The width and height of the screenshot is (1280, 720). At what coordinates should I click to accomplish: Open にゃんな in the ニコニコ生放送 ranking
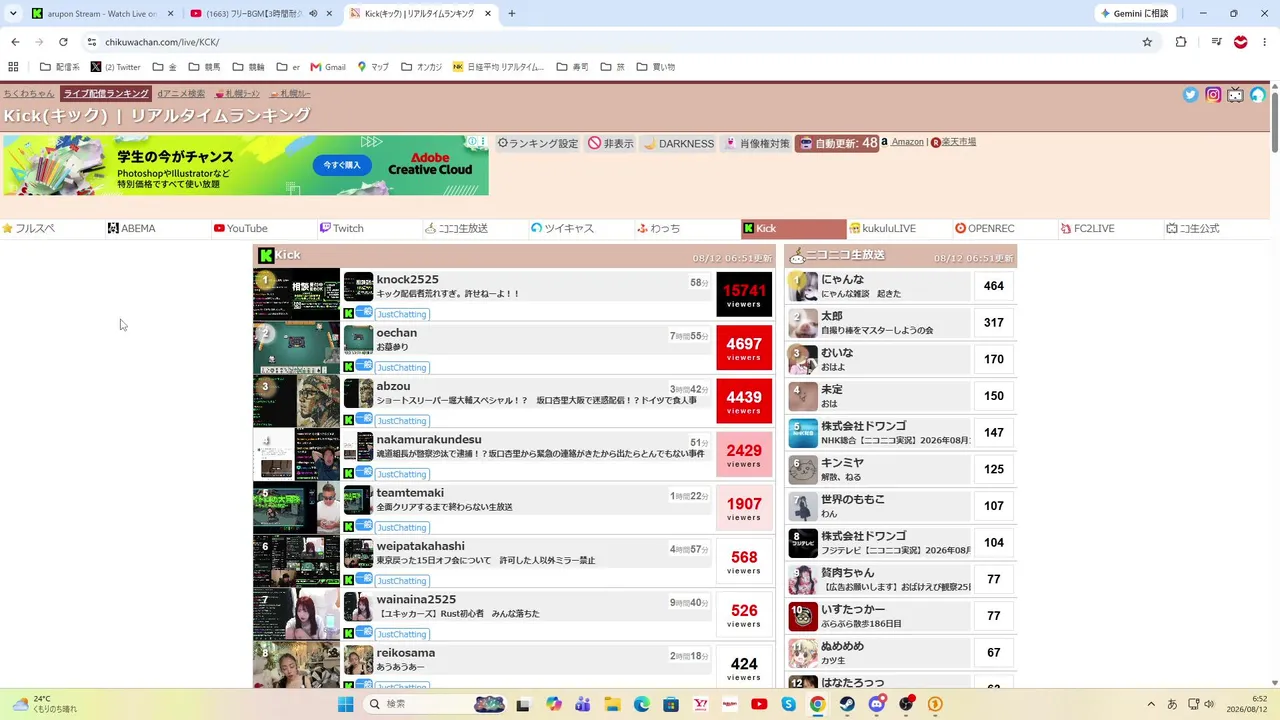coord(843,280)
